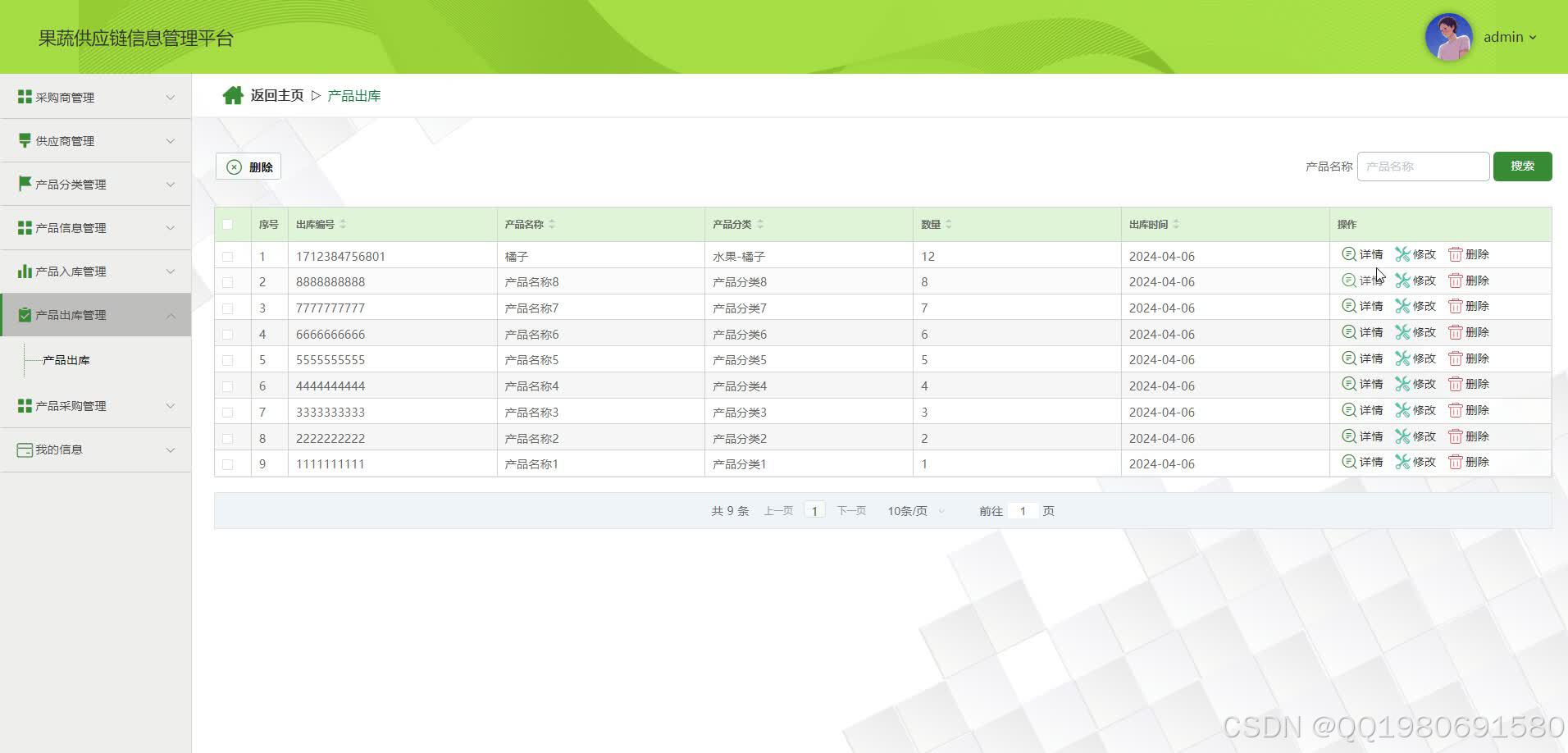
Task: Open the admin account dropdown
Action: click(x=1510, y=37)
